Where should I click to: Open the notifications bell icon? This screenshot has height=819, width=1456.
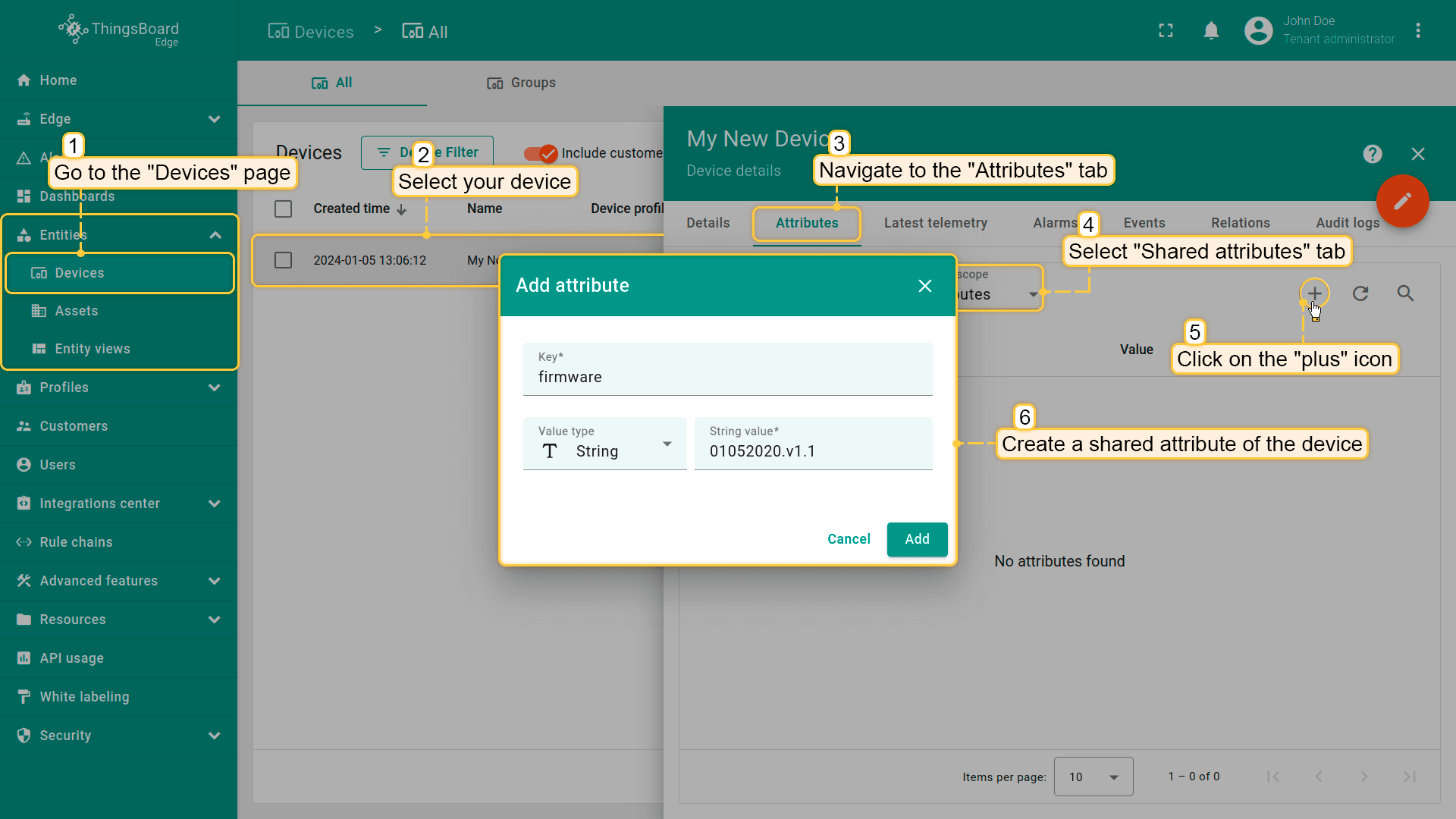(1211, 31)
